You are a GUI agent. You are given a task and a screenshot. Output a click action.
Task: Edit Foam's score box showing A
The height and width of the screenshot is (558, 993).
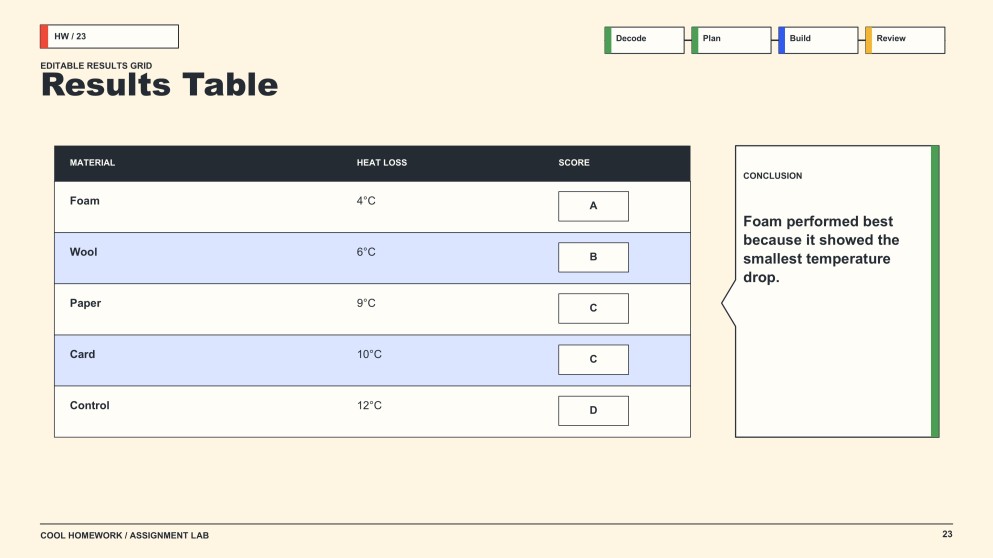(x=593, y=206)
